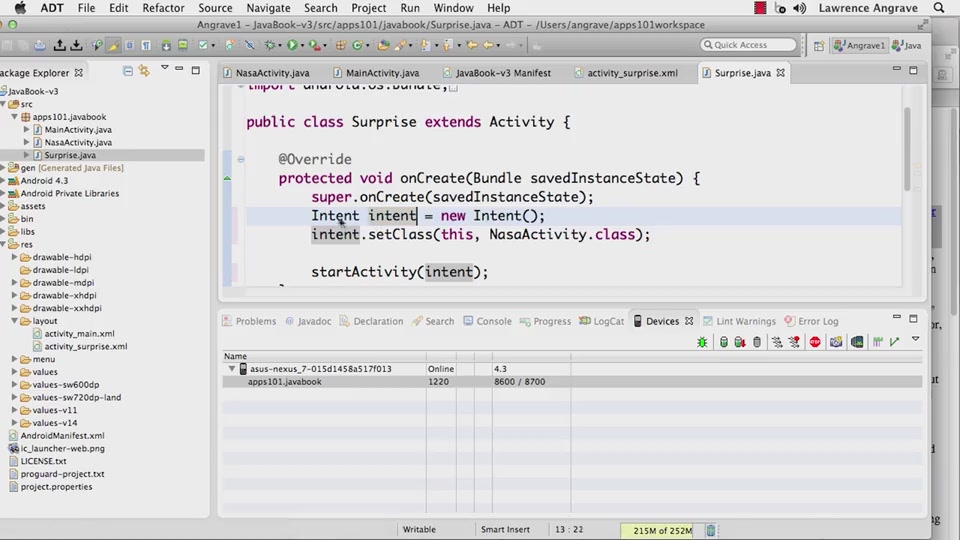This screenshot has width=960, height=540.
Task: Open the Navigate menu
Action: coord(268,8)
